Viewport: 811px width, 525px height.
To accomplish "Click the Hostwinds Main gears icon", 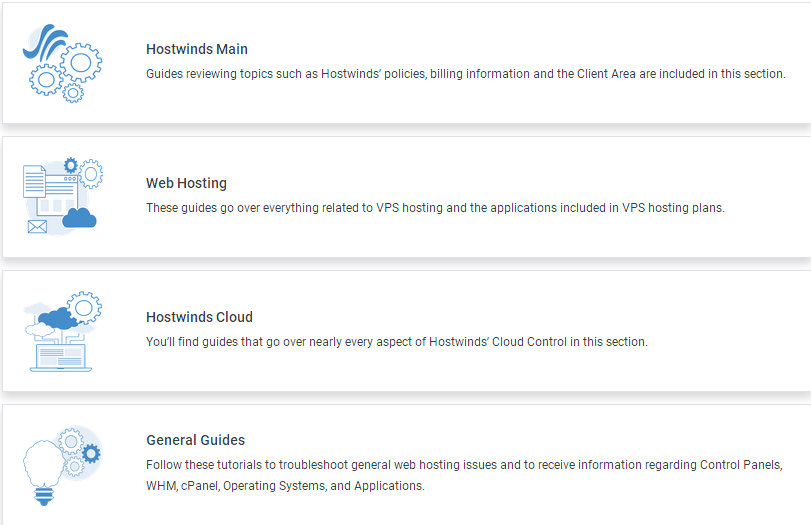I will 62,66.
